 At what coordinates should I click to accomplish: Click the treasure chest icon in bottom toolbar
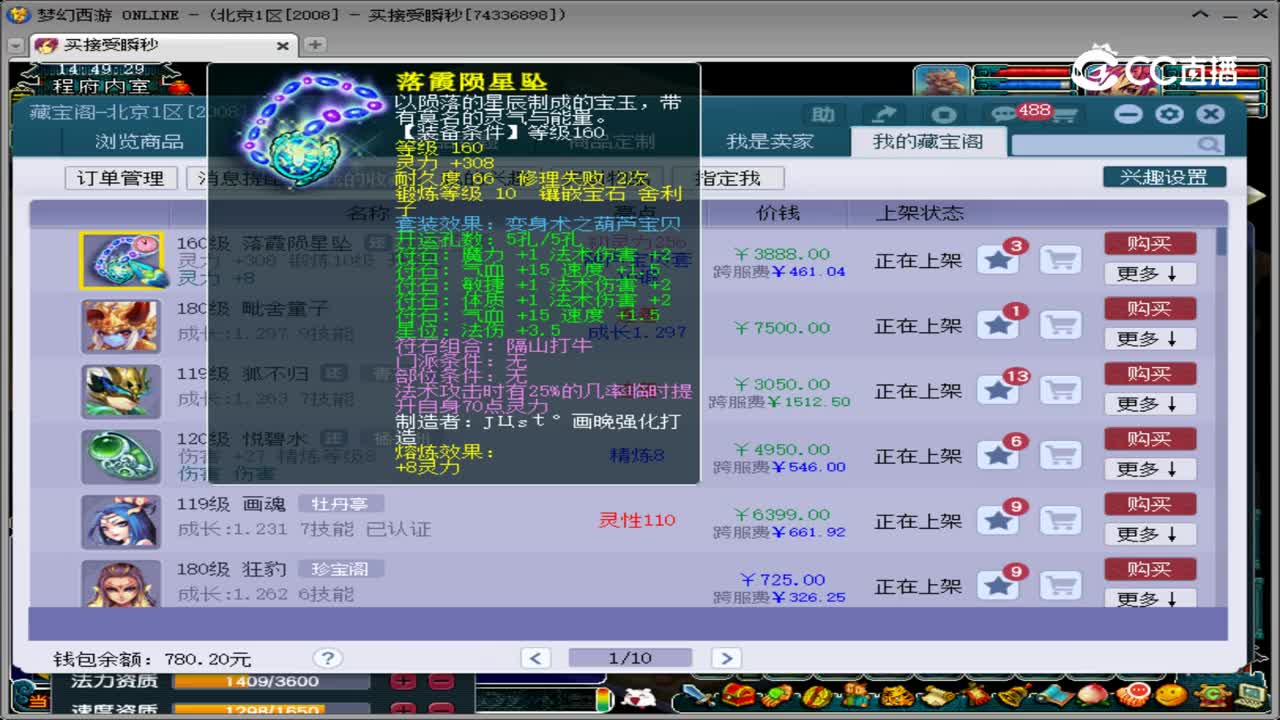(x=740, y=695)
